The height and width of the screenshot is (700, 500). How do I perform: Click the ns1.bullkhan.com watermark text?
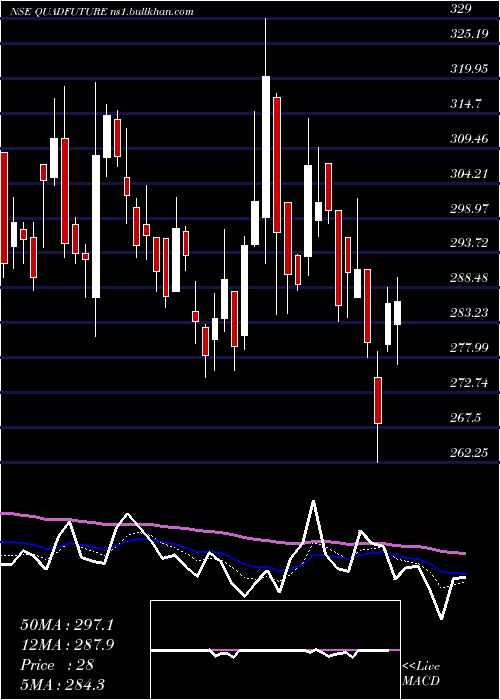coord(152,12)
